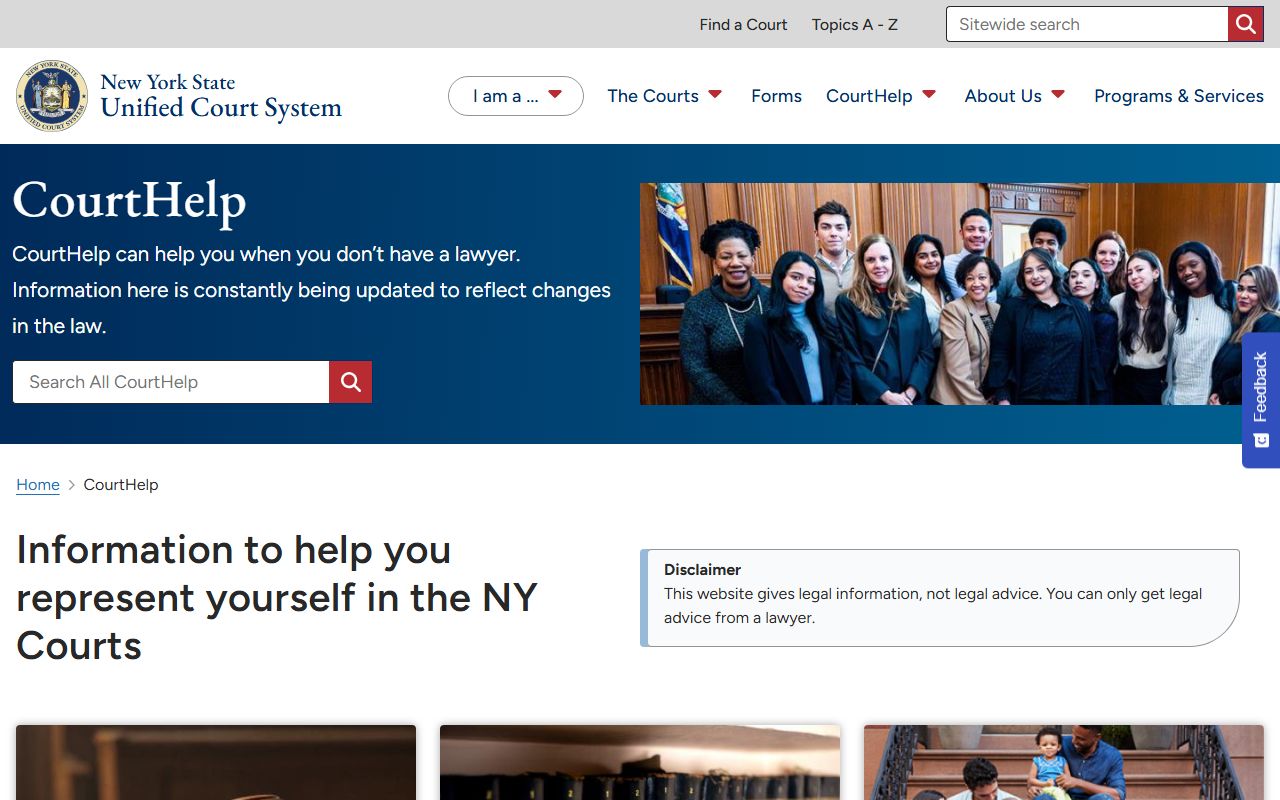Click the group photo banner image
This screenshot has height=800, width=1280.
coord(960,294)
